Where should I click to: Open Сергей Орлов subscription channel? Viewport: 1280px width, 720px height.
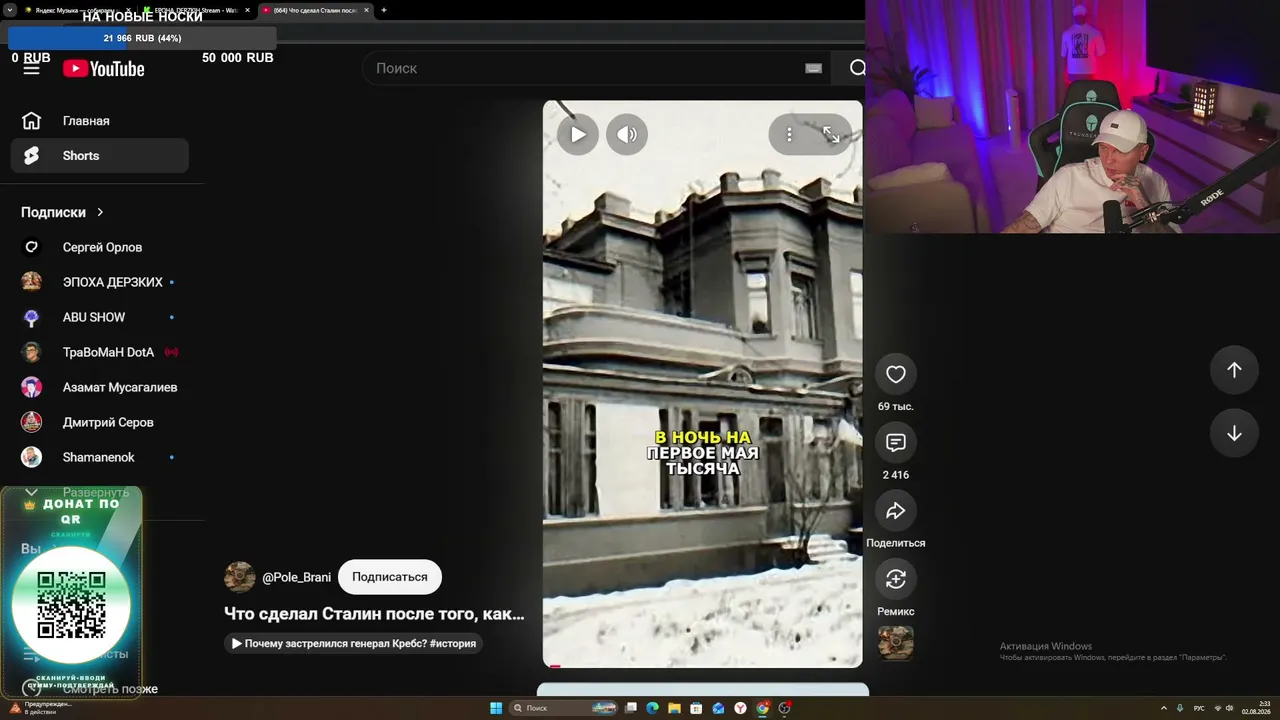[100, 247]
